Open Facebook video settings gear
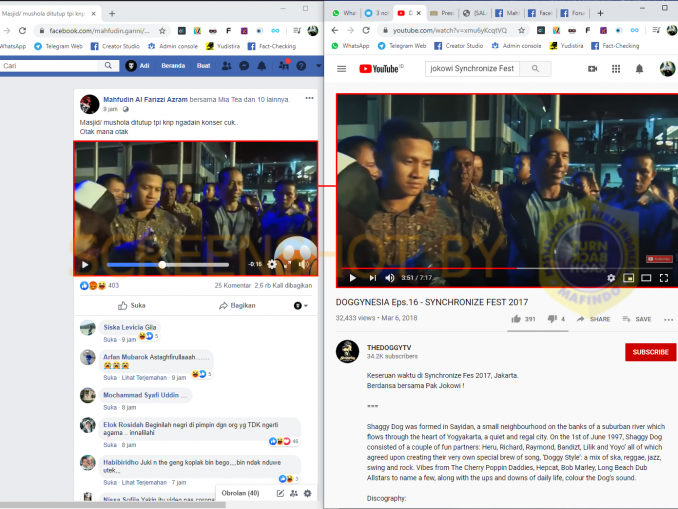The height and width of the screenshot is (509, 678). (272, 264)
